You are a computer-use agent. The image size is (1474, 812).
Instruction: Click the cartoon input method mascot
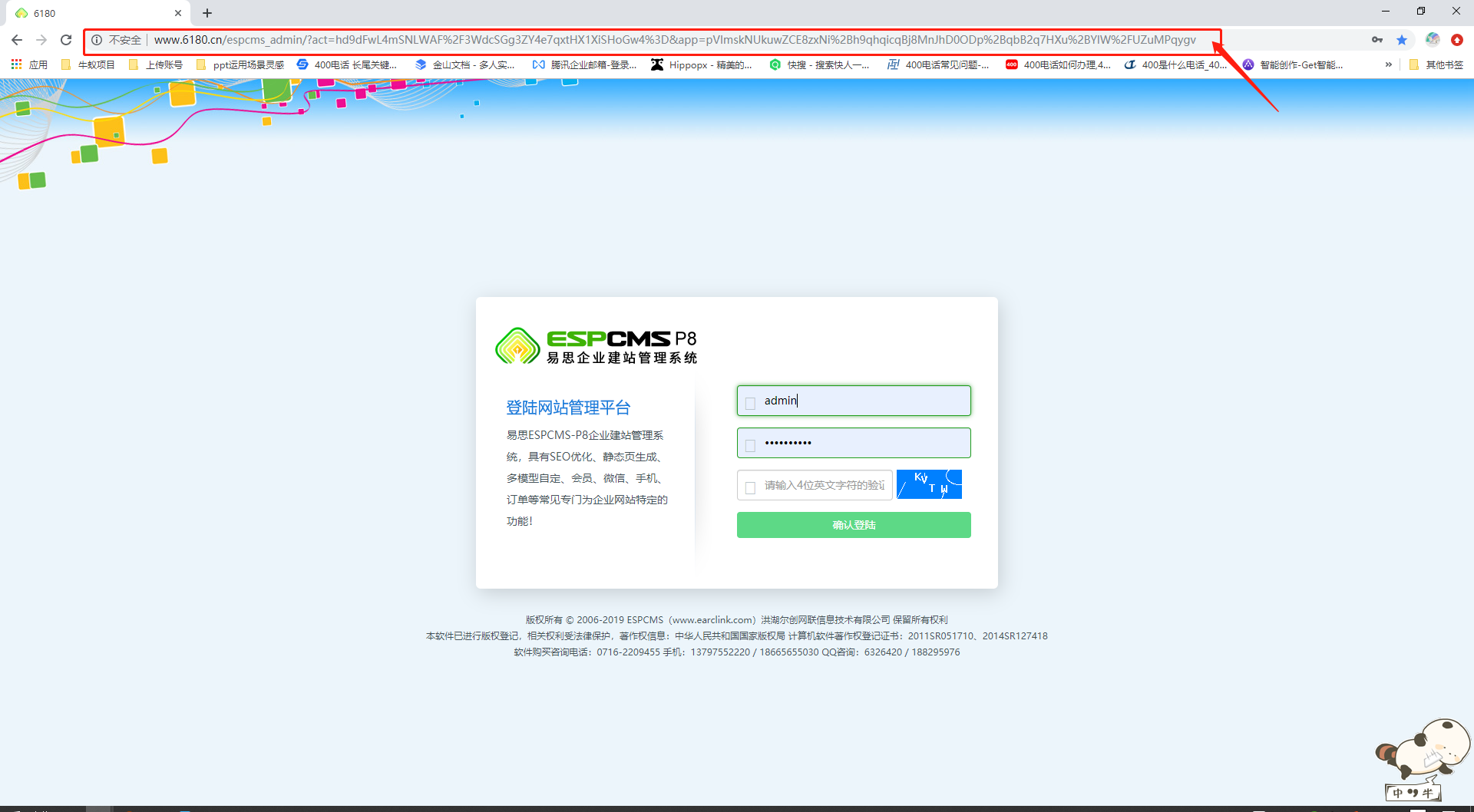[x=1423, y=751]
